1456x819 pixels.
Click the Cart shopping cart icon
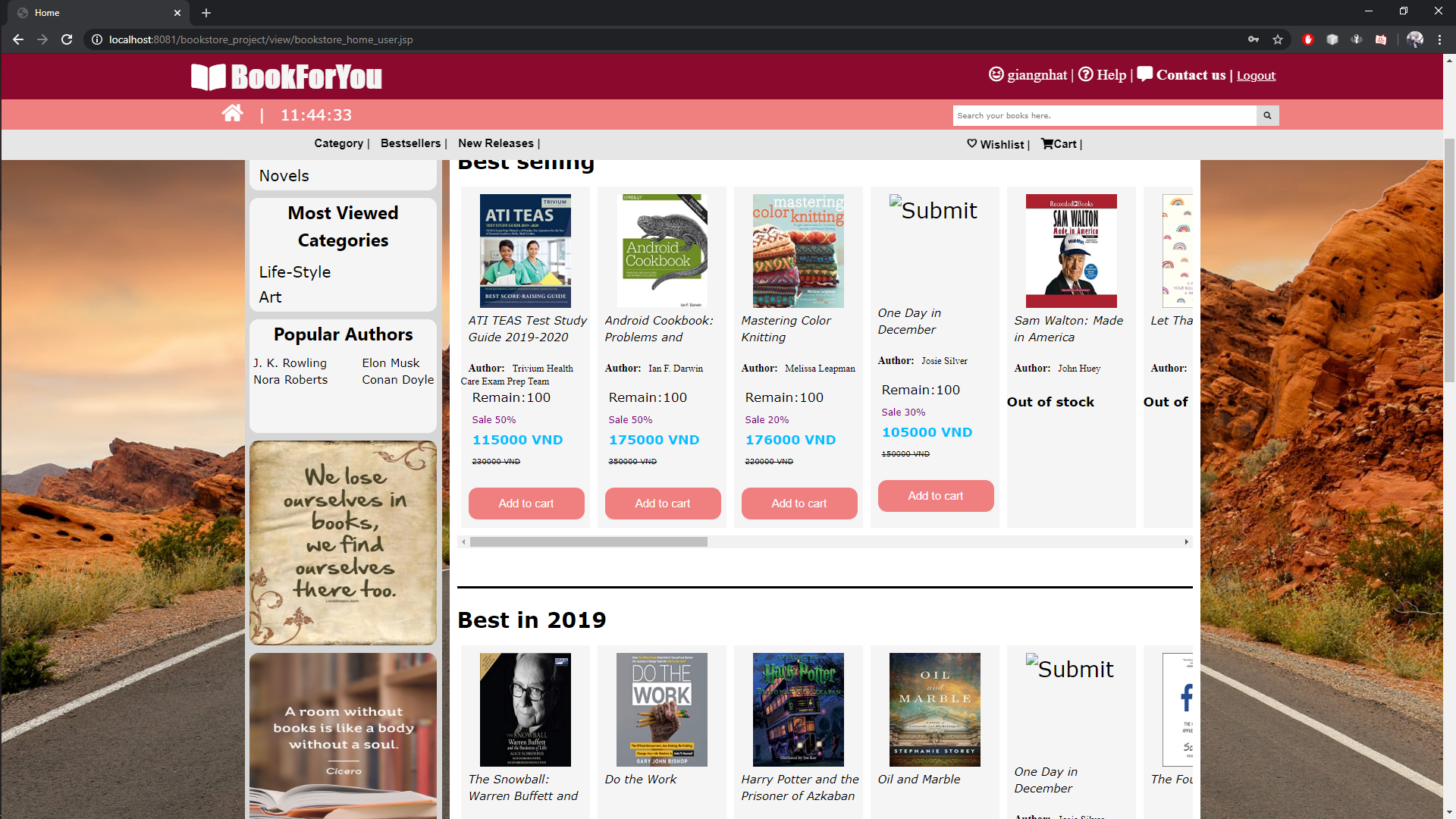[1046, 143]
